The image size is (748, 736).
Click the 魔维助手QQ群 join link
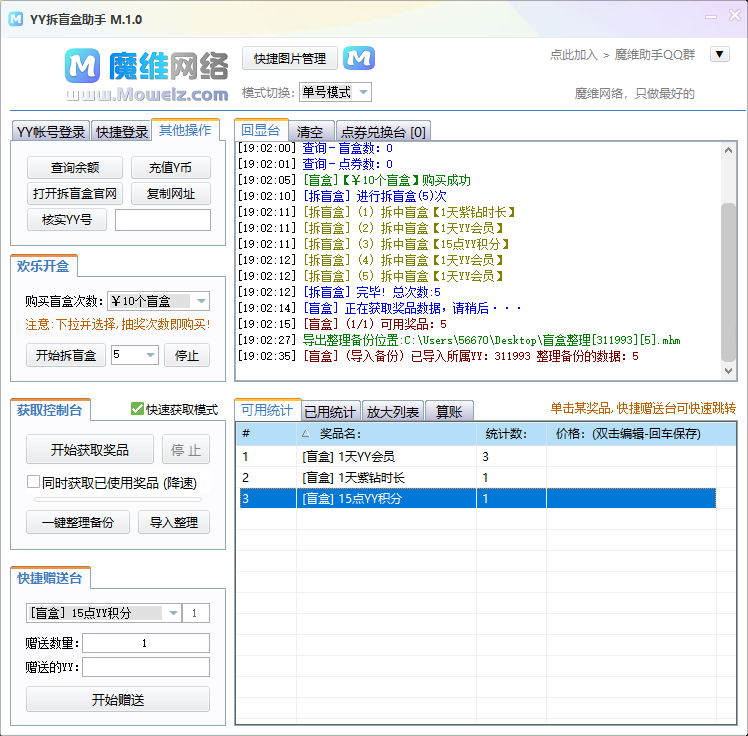654,55
